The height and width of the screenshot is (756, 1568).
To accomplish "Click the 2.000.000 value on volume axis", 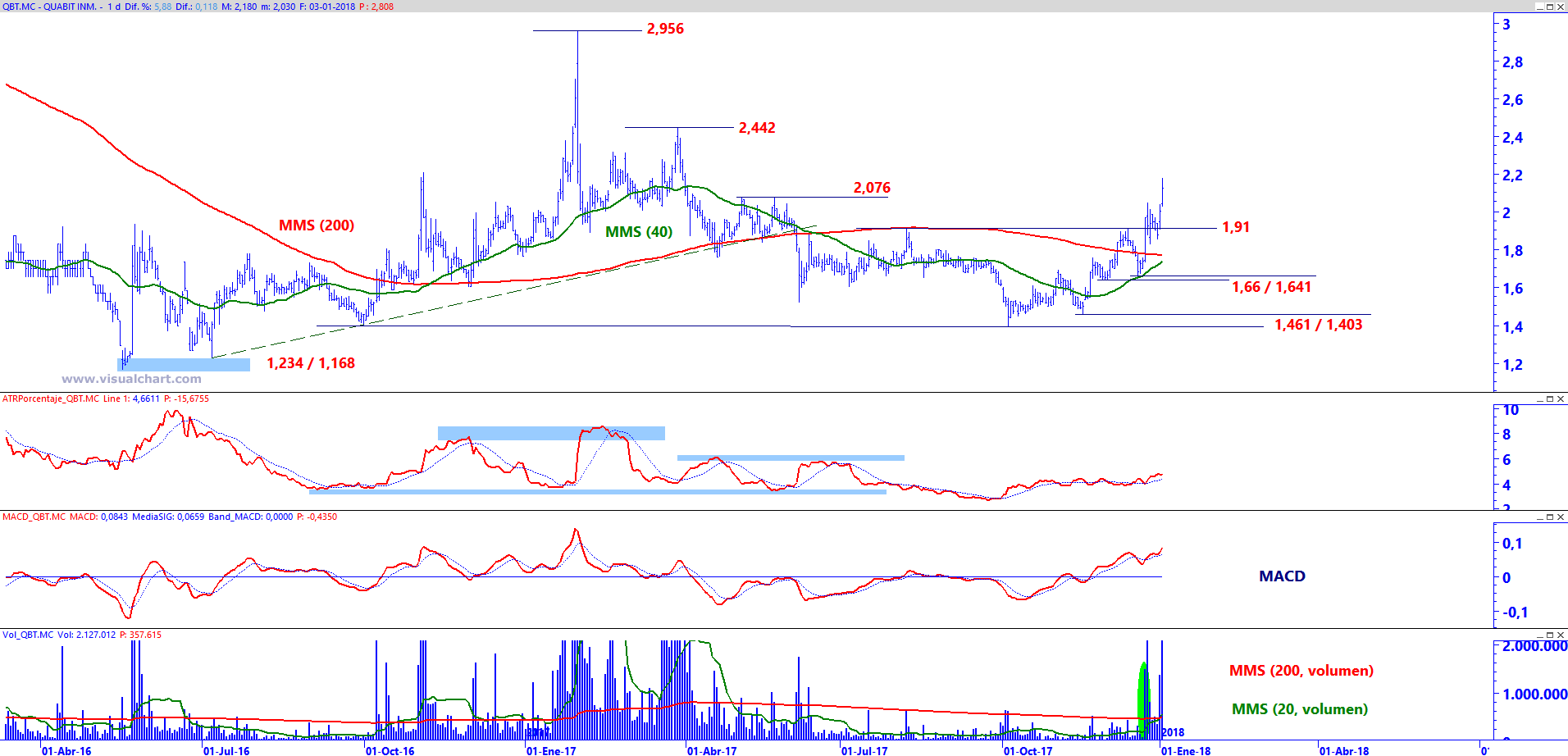I will point(1534,646).
